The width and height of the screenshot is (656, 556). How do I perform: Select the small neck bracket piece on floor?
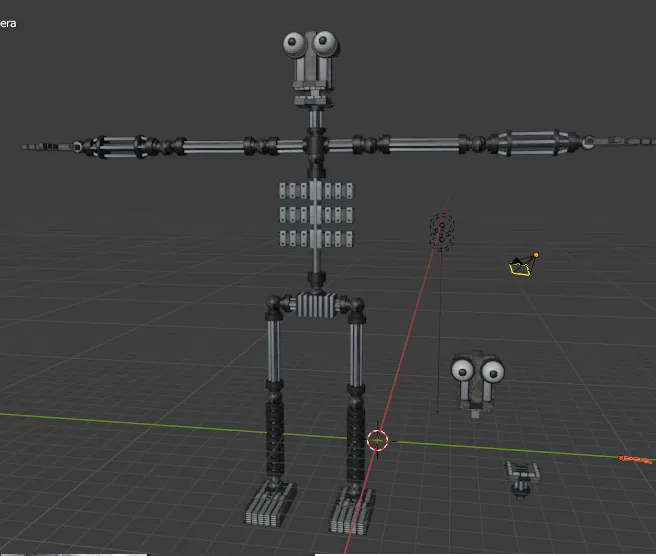[x=522, y=479]
